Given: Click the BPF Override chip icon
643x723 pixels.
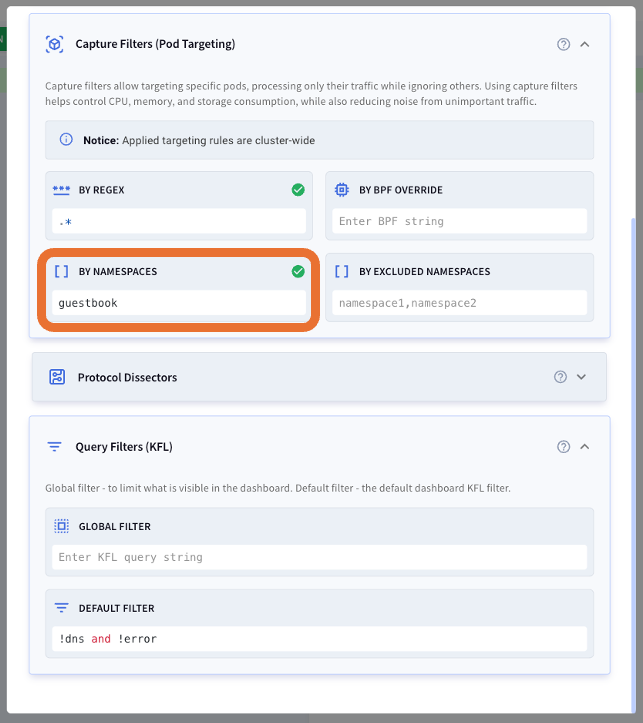Looking at the screenshot, I should (x=342, y=190).
